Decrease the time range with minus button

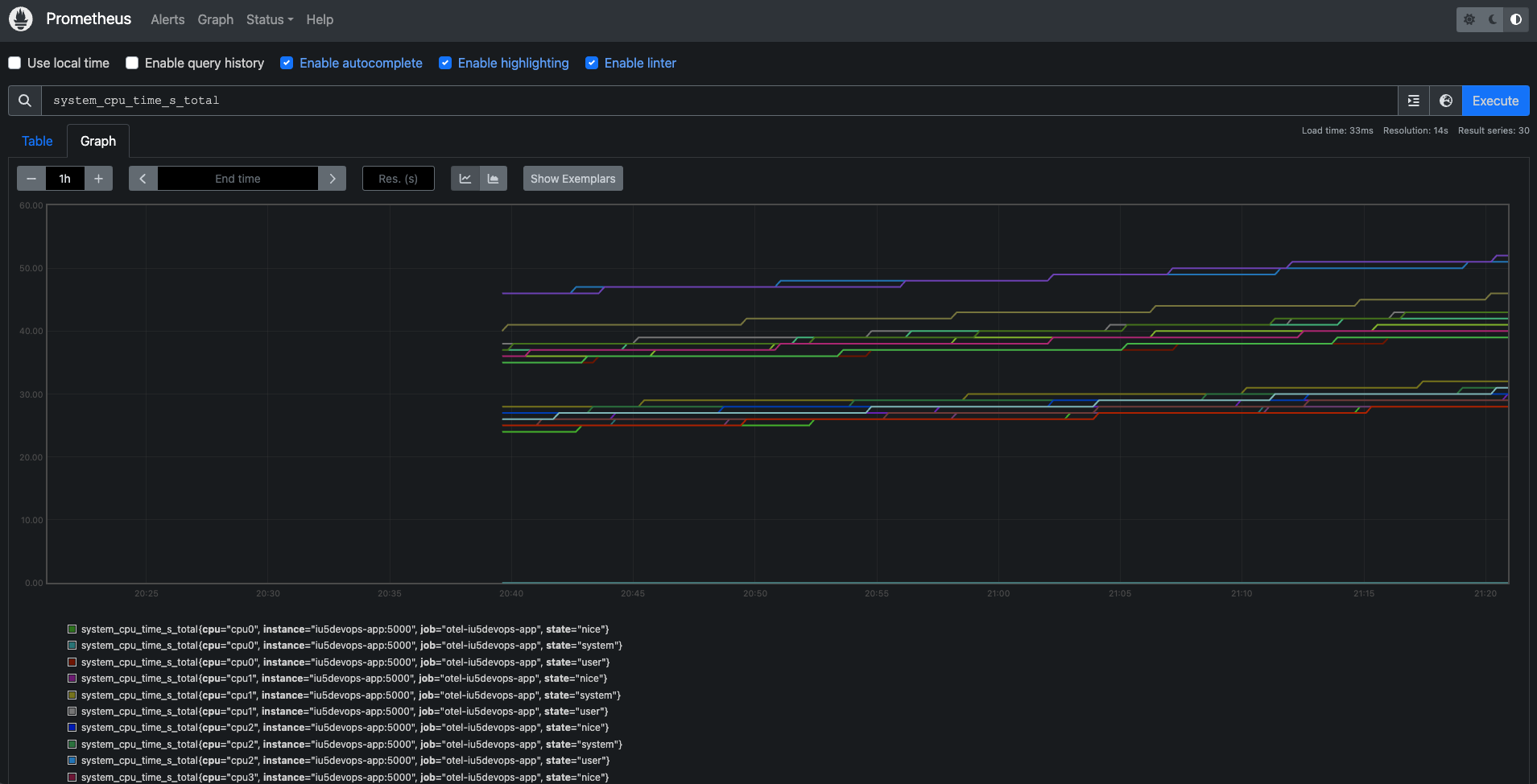pos(31,179)
